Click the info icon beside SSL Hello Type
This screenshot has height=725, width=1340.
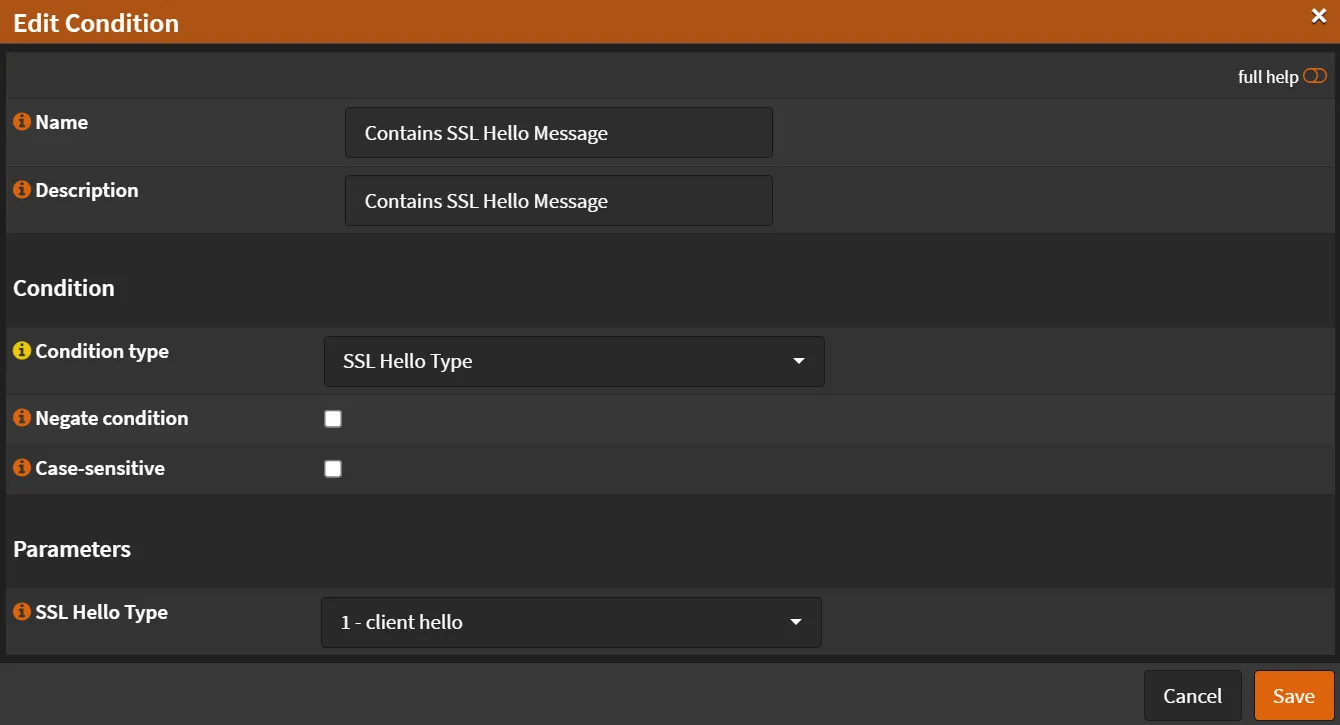[21, 612]
